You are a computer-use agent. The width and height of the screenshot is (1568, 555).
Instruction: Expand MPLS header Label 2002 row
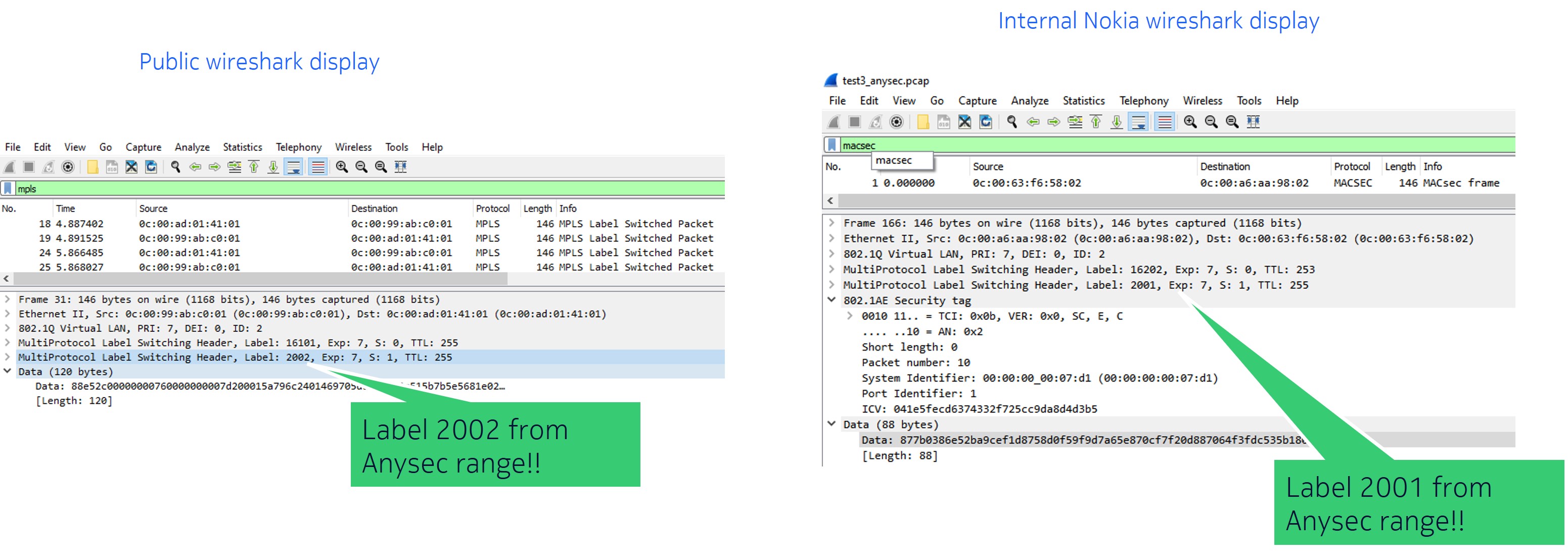(x=7, y=358)
